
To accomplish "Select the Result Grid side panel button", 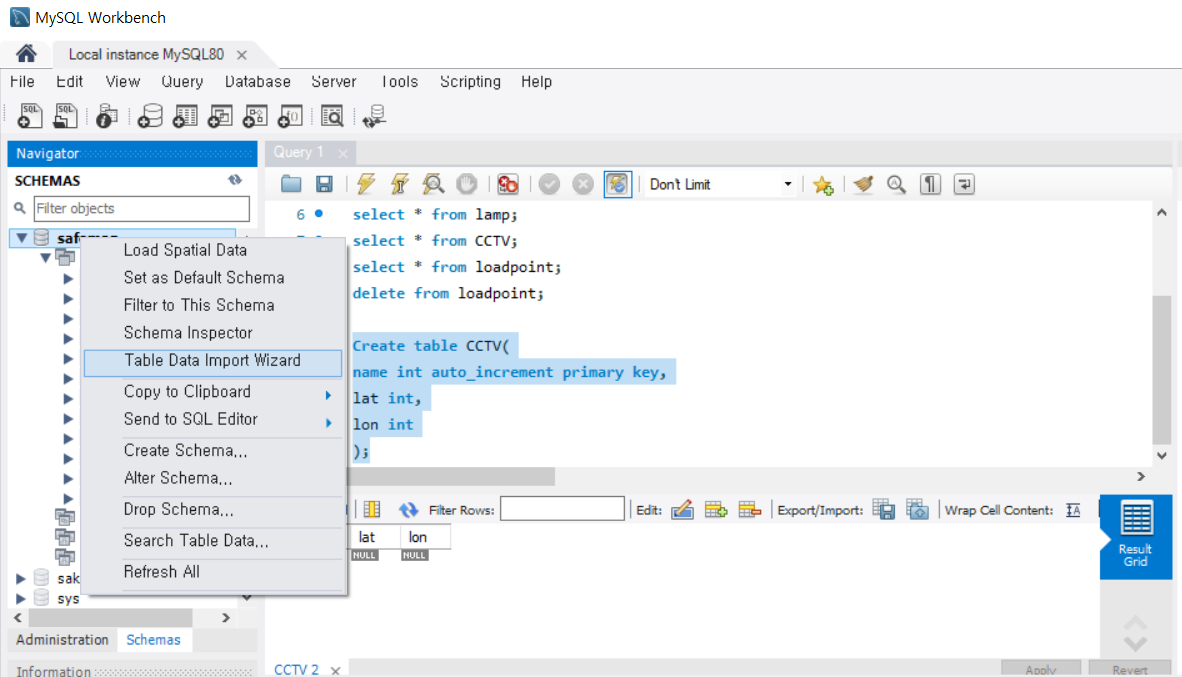I will (1135, 537).
